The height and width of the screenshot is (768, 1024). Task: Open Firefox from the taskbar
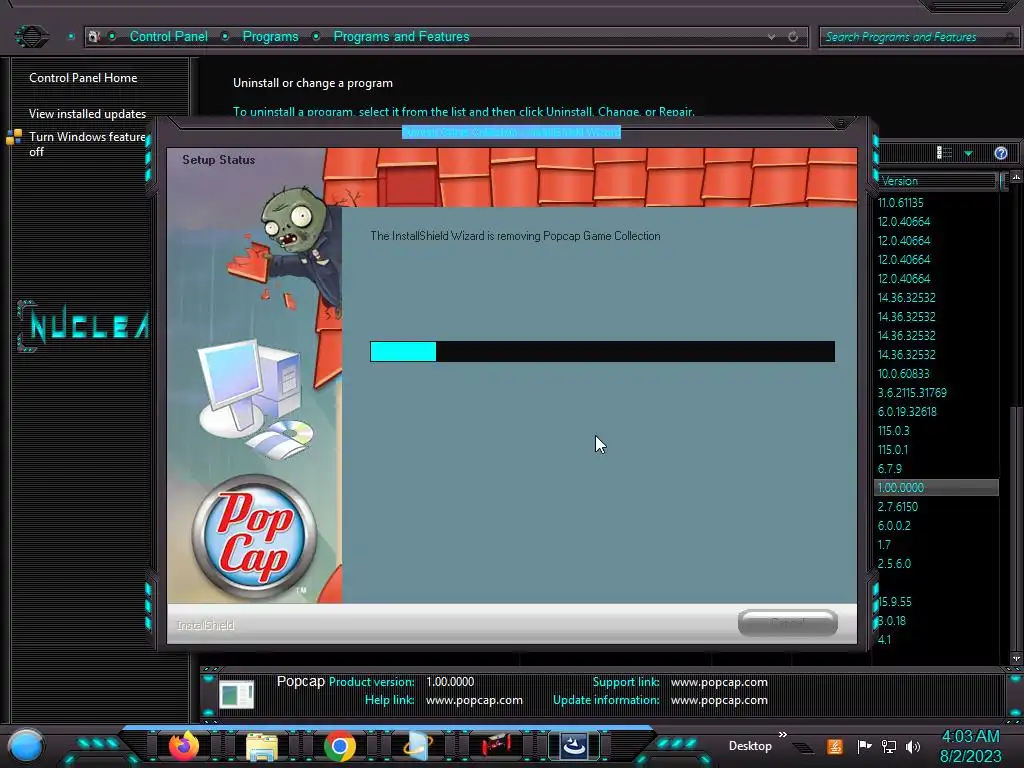tap(184, 746)
